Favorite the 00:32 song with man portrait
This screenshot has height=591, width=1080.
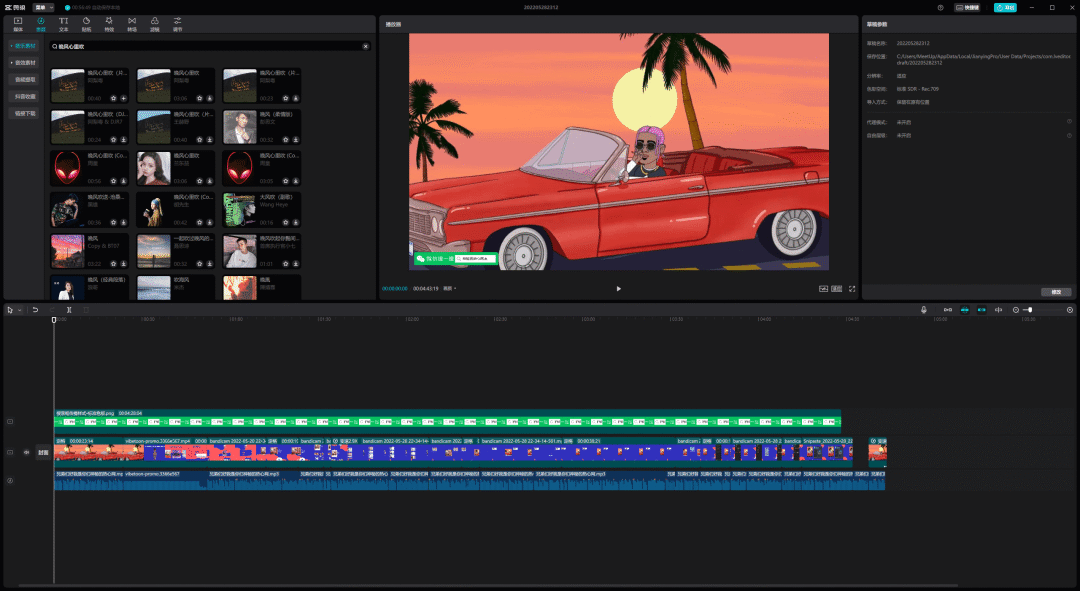point(286,140)
